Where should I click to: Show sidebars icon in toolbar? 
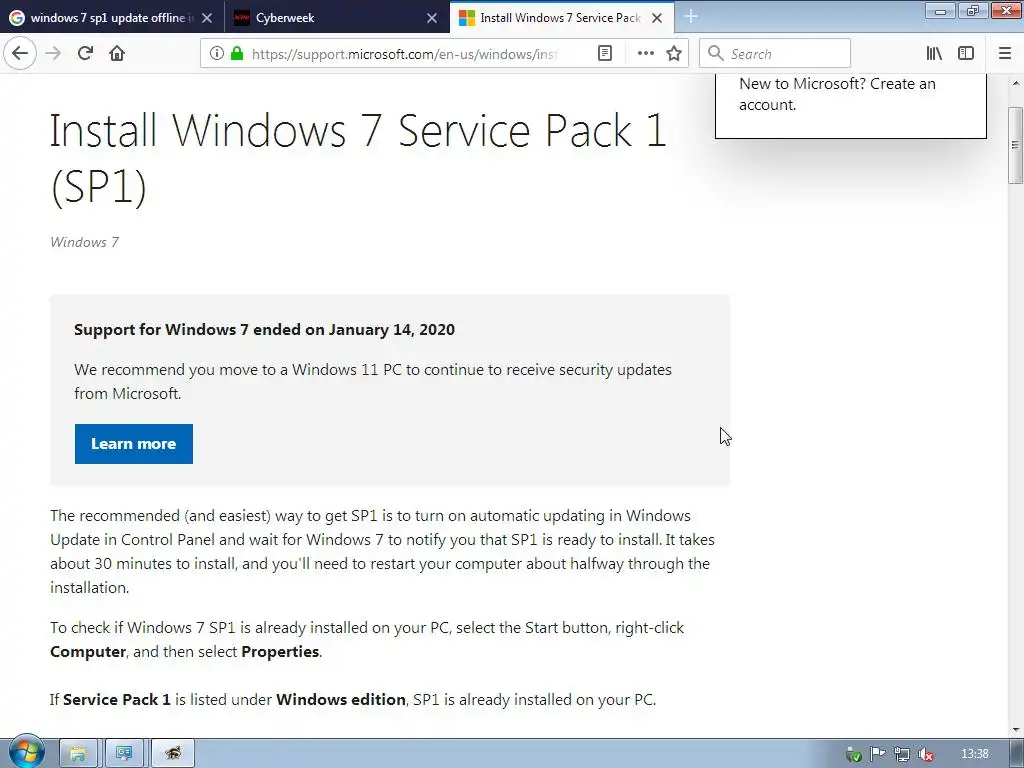[966, 54]
